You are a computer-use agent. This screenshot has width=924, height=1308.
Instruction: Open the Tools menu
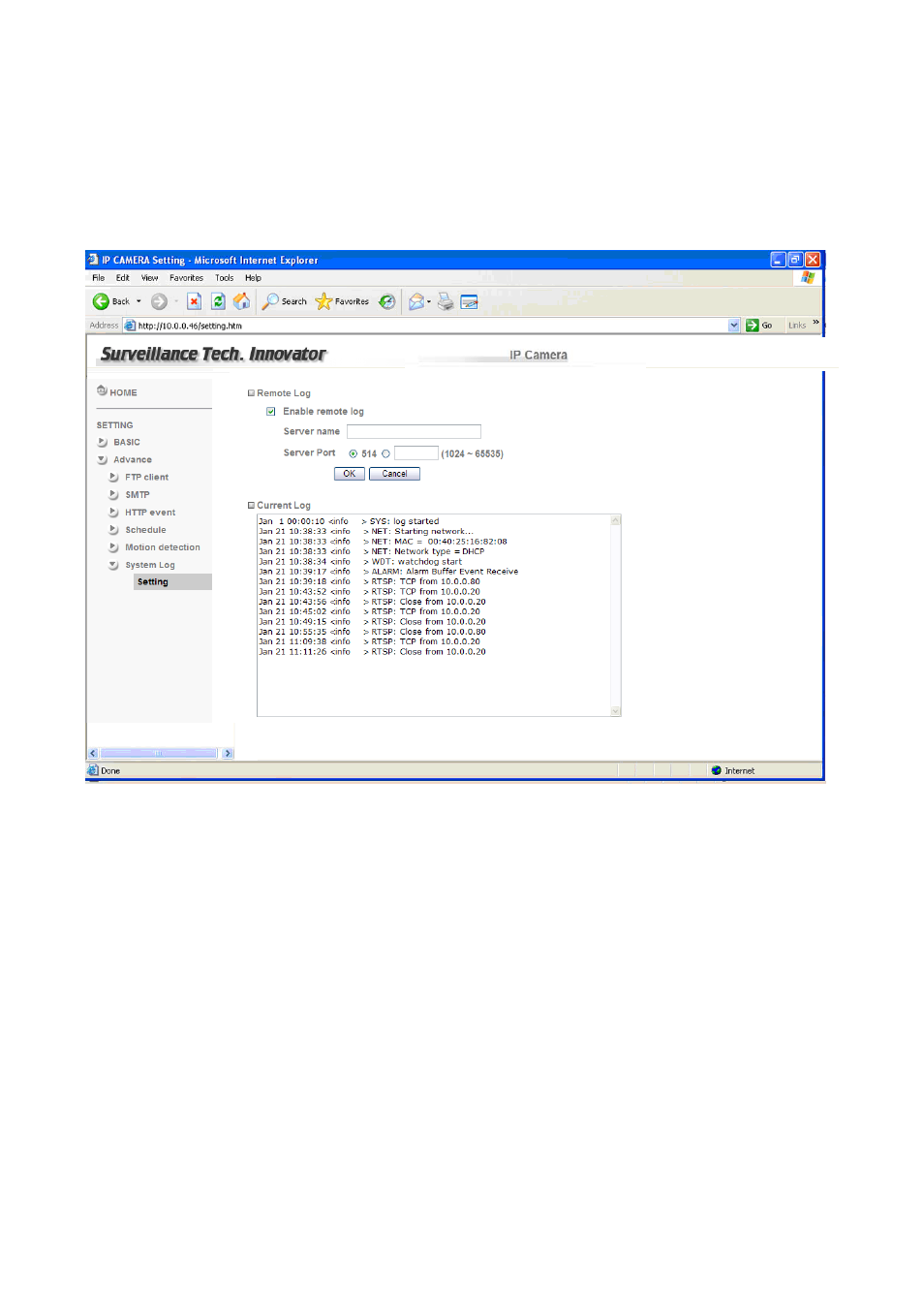coord(225,278)
